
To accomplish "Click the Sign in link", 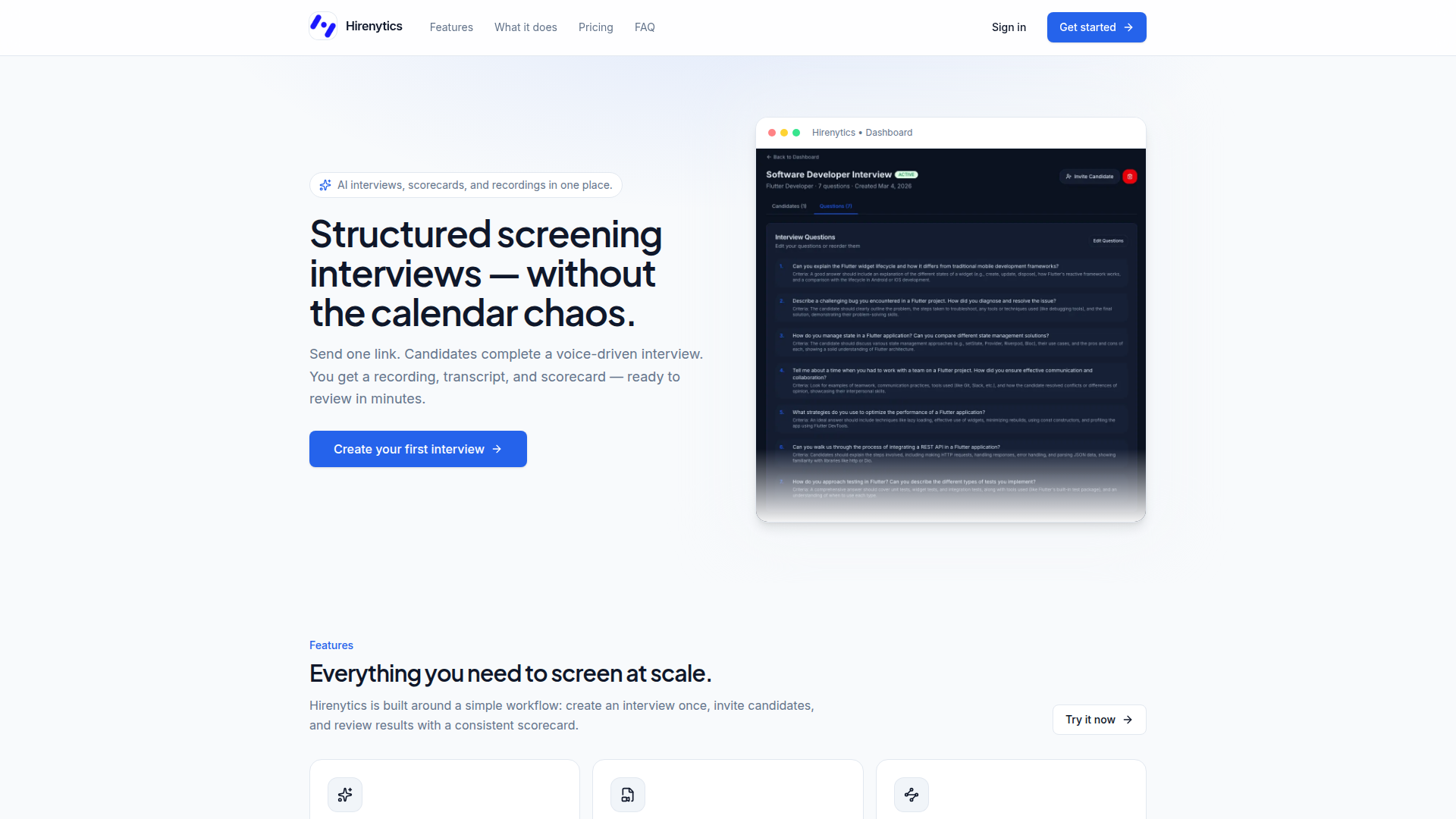I will tap(1009, 27).
